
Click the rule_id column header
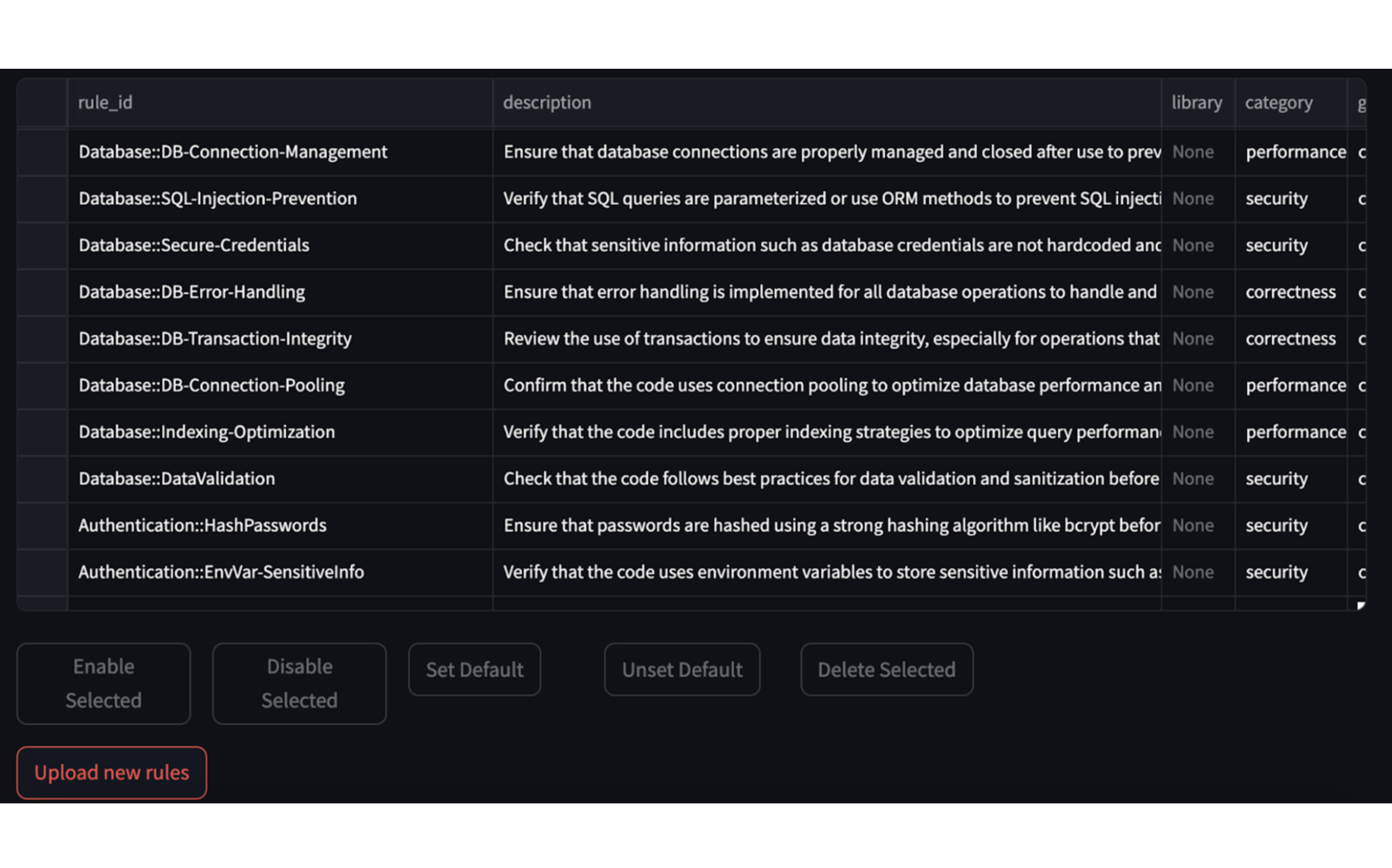(104, 102)
